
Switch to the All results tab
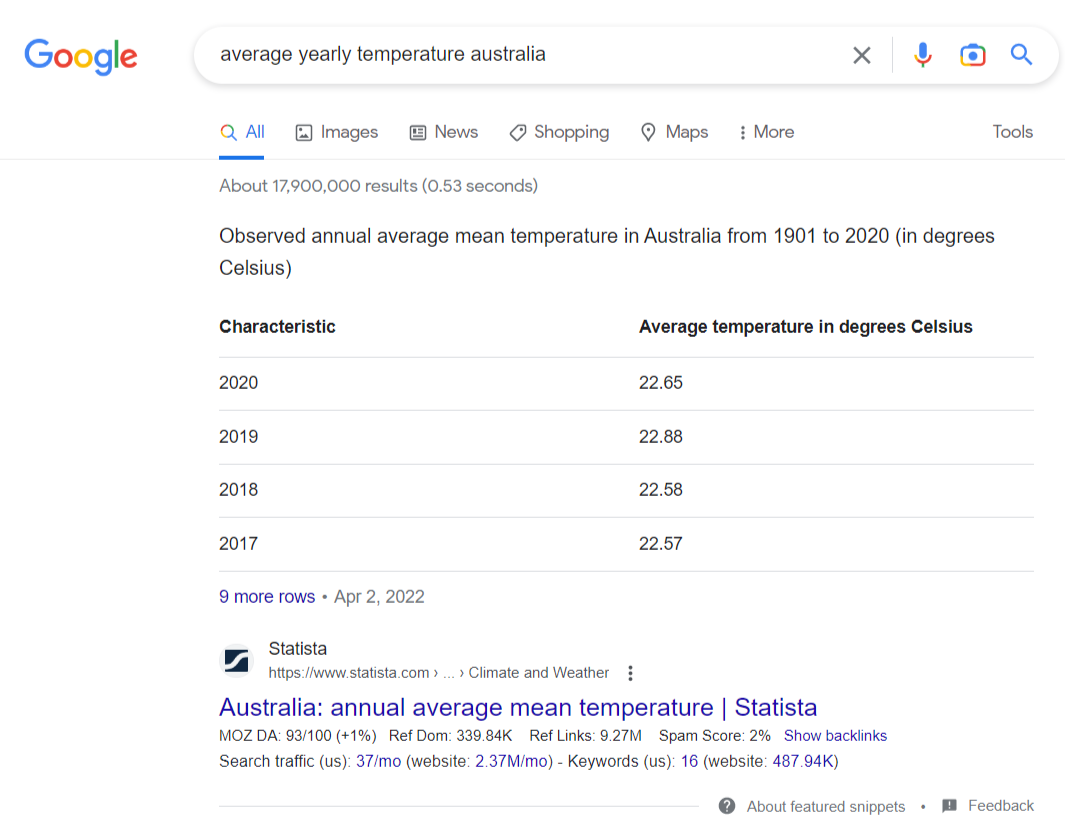coord(242,131)
